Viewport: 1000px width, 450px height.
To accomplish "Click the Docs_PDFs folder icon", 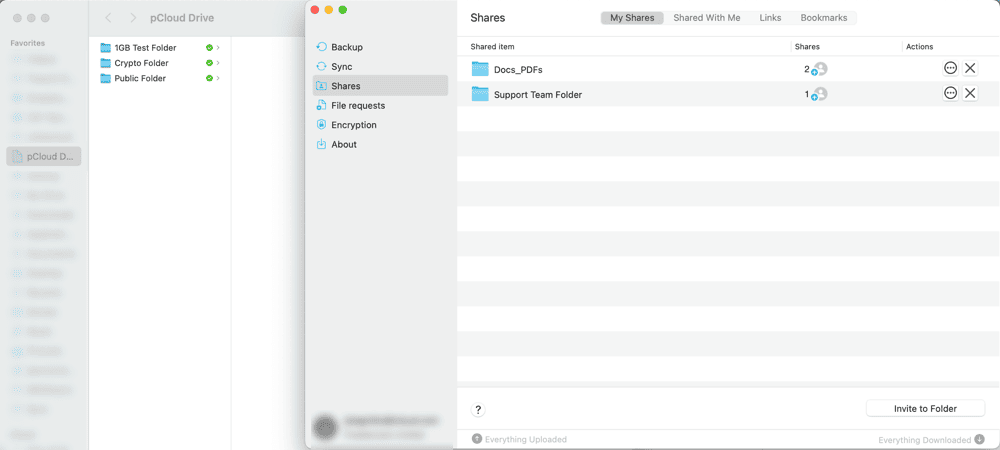I will [480, 69].
